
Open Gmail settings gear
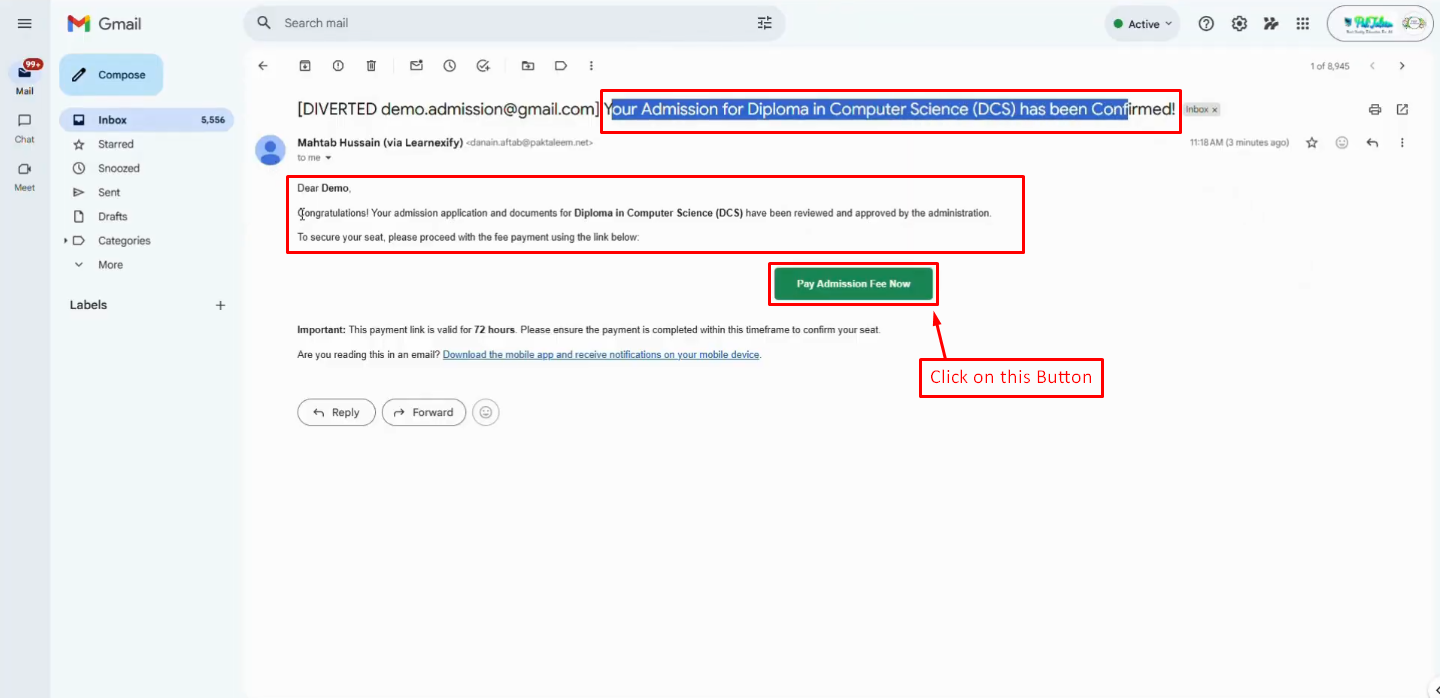[1239, 24]
